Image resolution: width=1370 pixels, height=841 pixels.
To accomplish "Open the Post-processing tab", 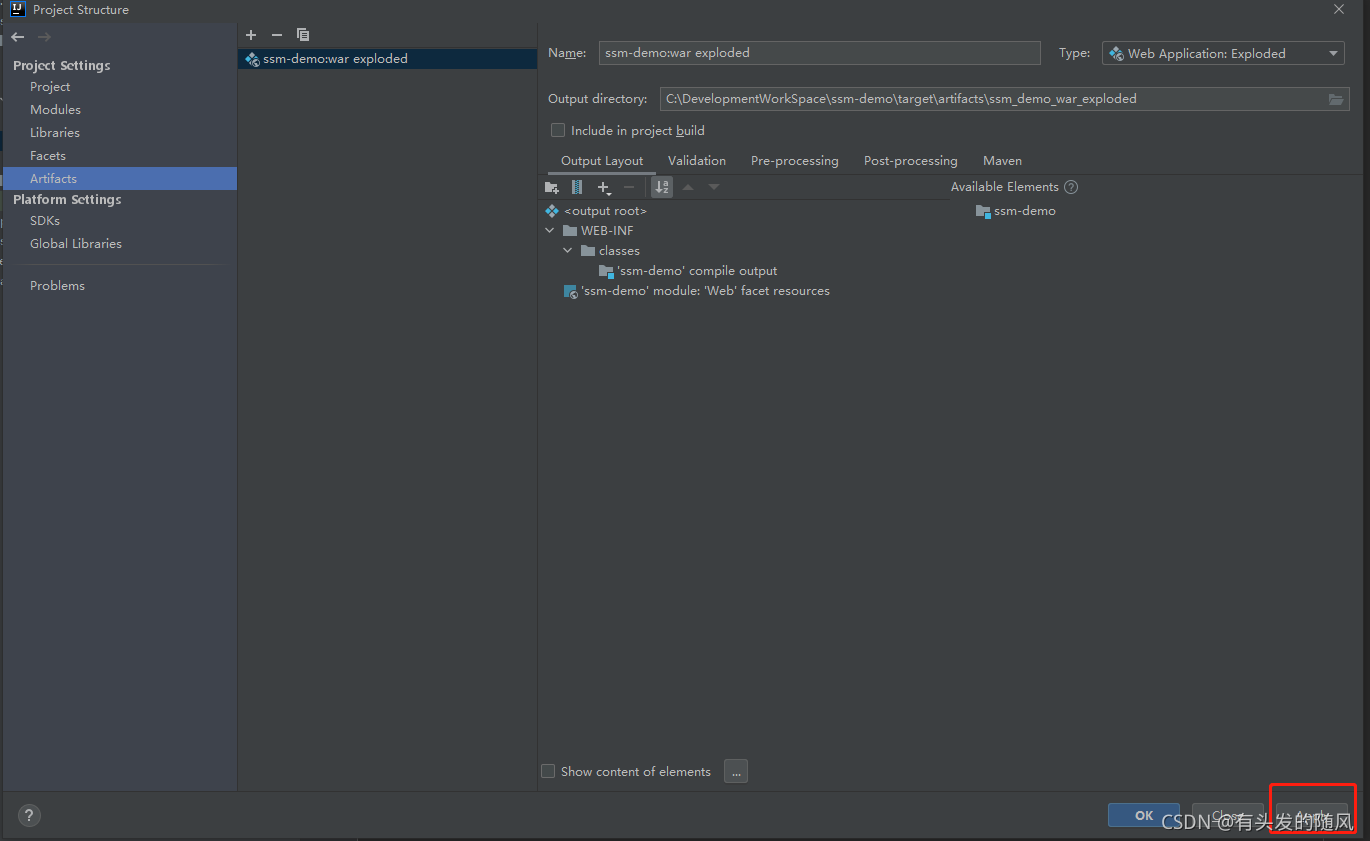I will point(911,160).
